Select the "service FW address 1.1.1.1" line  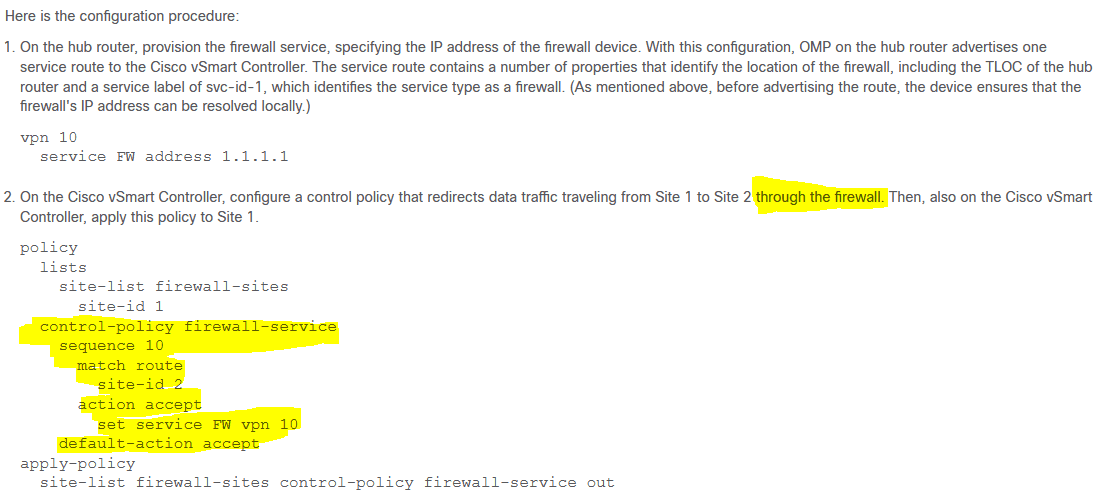click(163, 156)
